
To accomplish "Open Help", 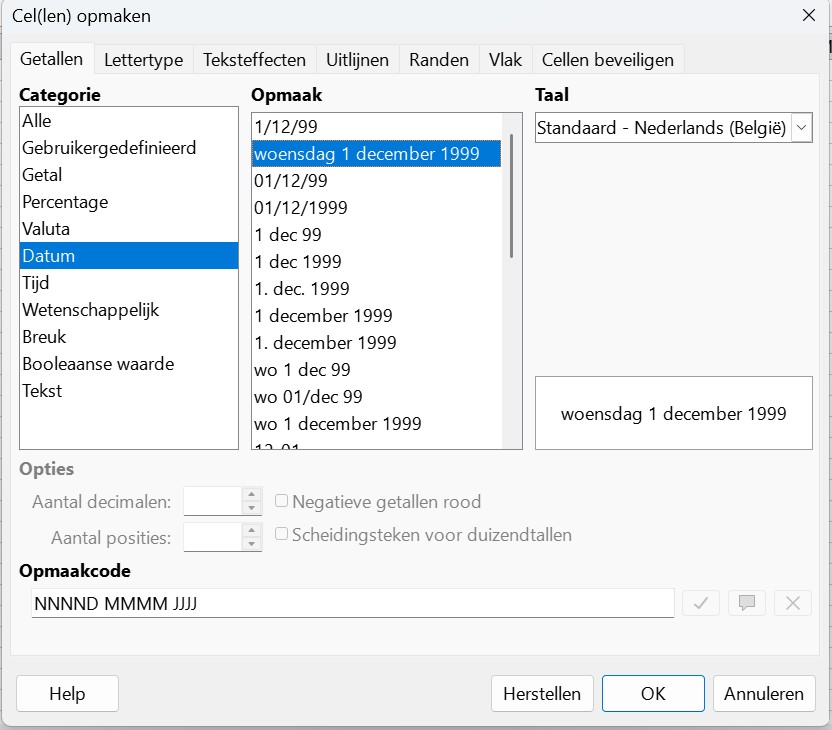I will [x=67, y=693].
